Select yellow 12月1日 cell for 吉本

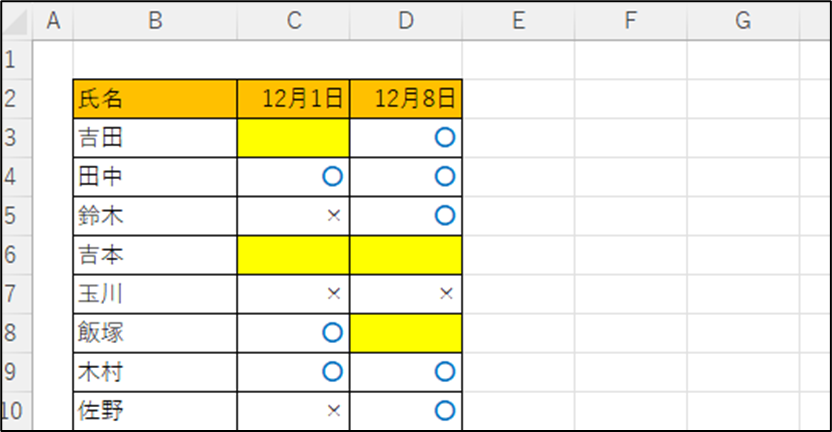[x=293, y=255]
